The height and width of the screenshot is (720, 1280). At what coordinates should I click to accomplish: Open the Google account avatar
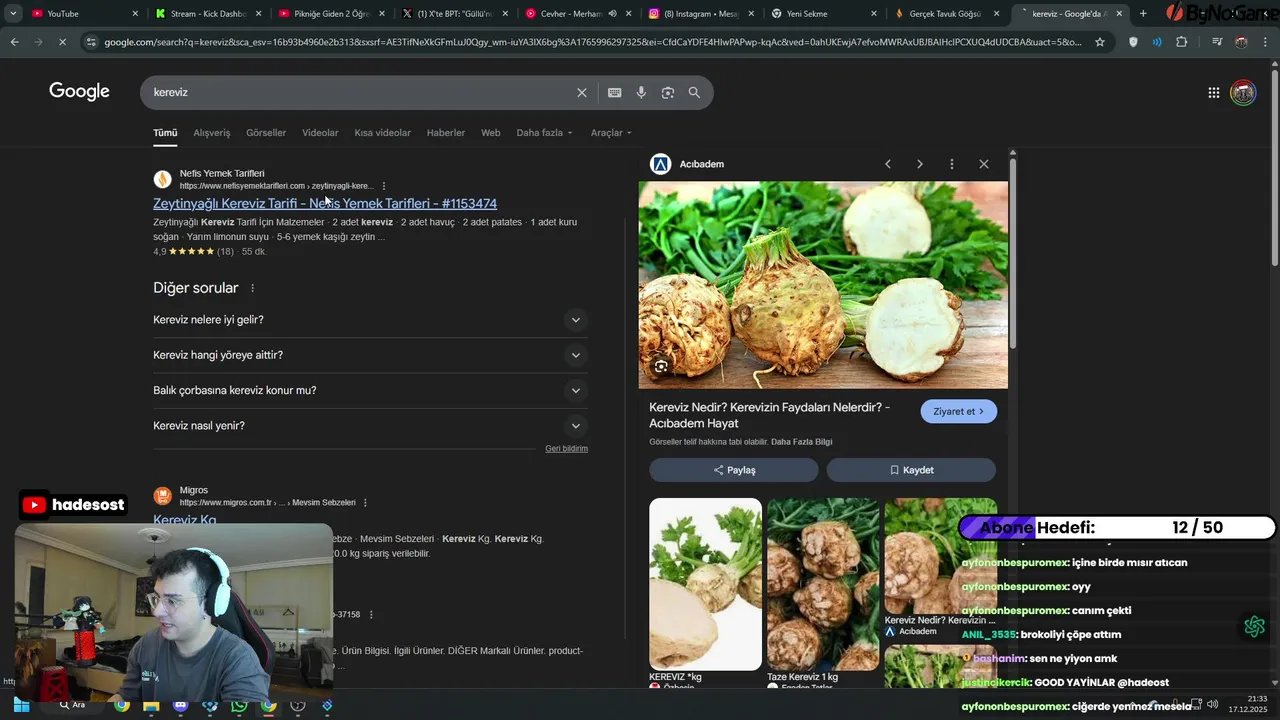[x=1243, y=92]
